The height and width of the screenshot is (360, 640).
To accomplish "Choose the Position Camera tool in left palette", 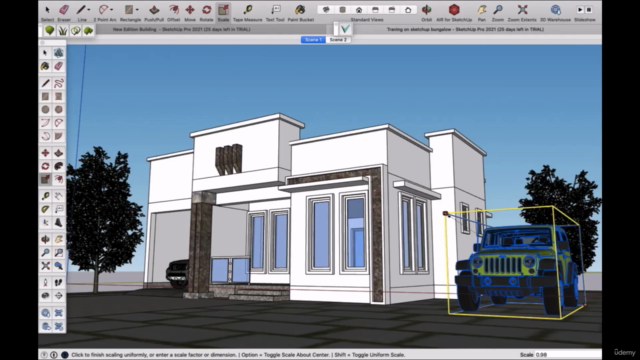I will [45, 282].
